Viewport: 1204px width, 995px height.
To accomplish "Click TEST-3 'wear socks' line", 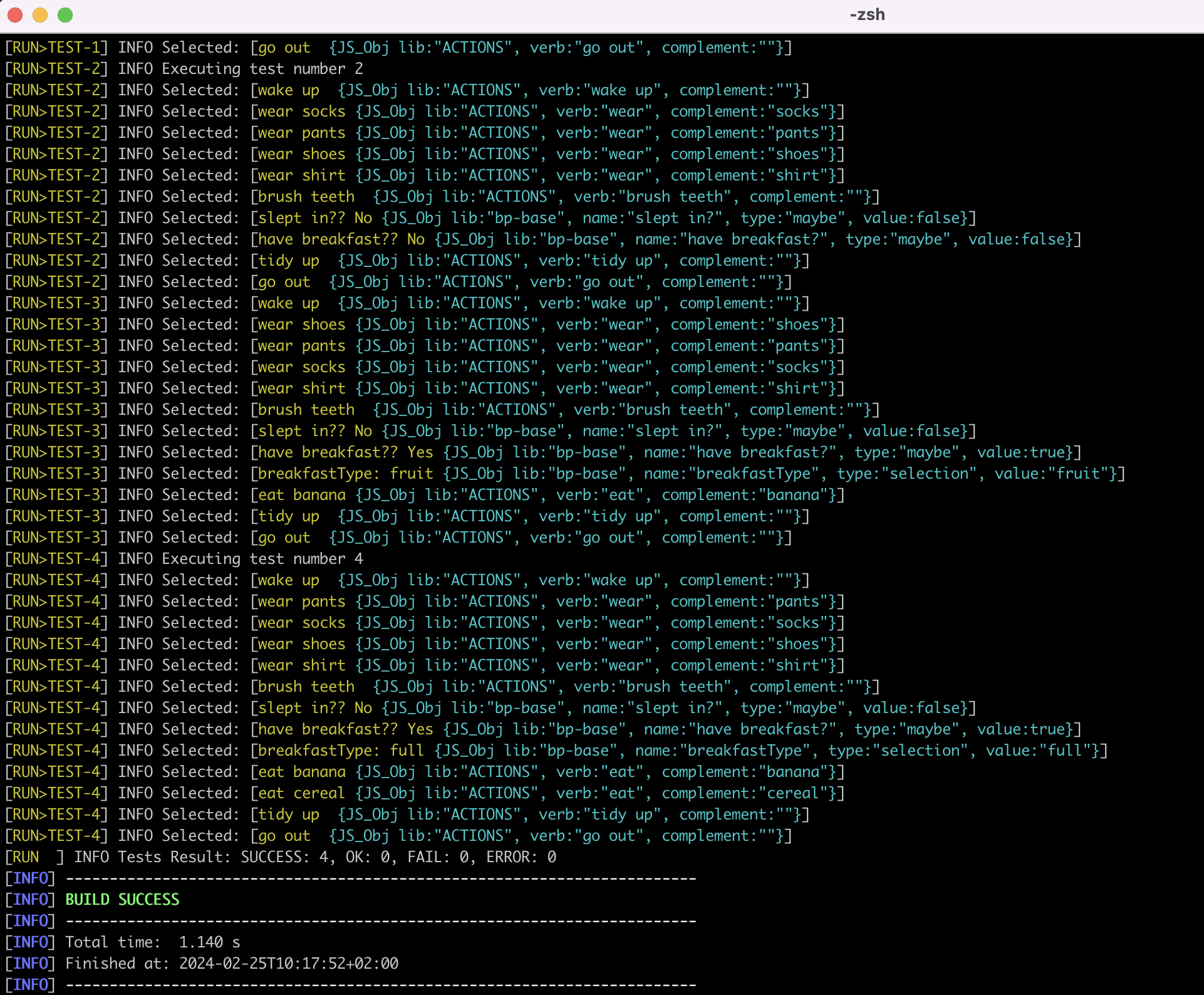I will point(425,367).
